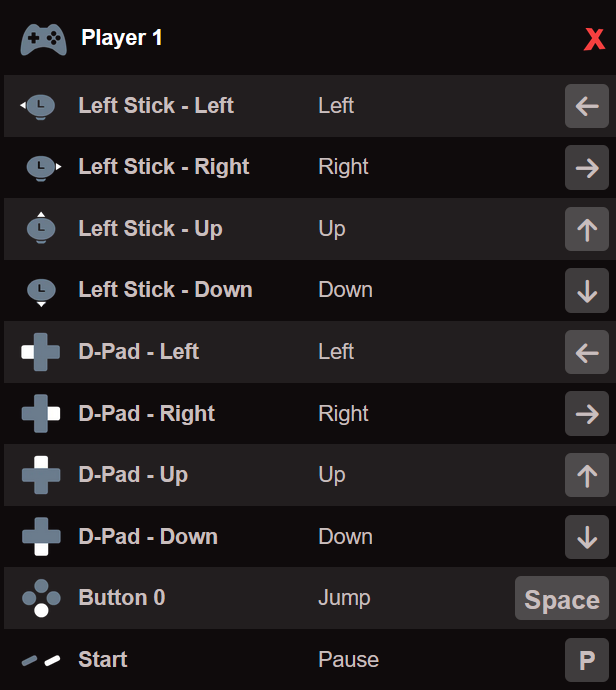The height and width of the screenshot is (690, 616).
Task: Rebind the P key for Pause
Action: click(587, 660)
